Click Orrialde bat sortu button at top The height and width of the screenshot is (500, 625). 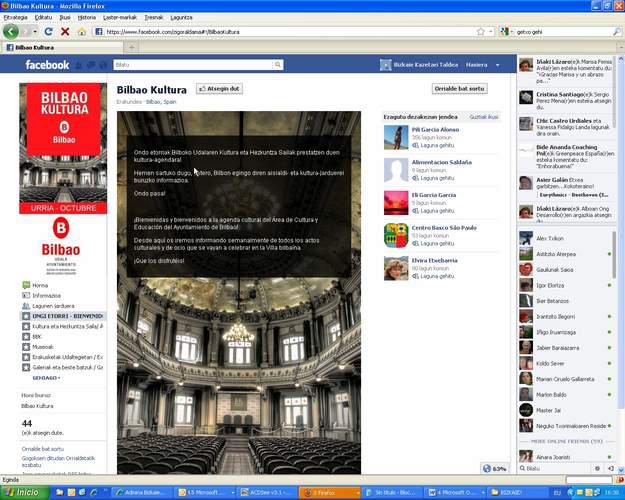pyautogui.click(x=460, y=89)
